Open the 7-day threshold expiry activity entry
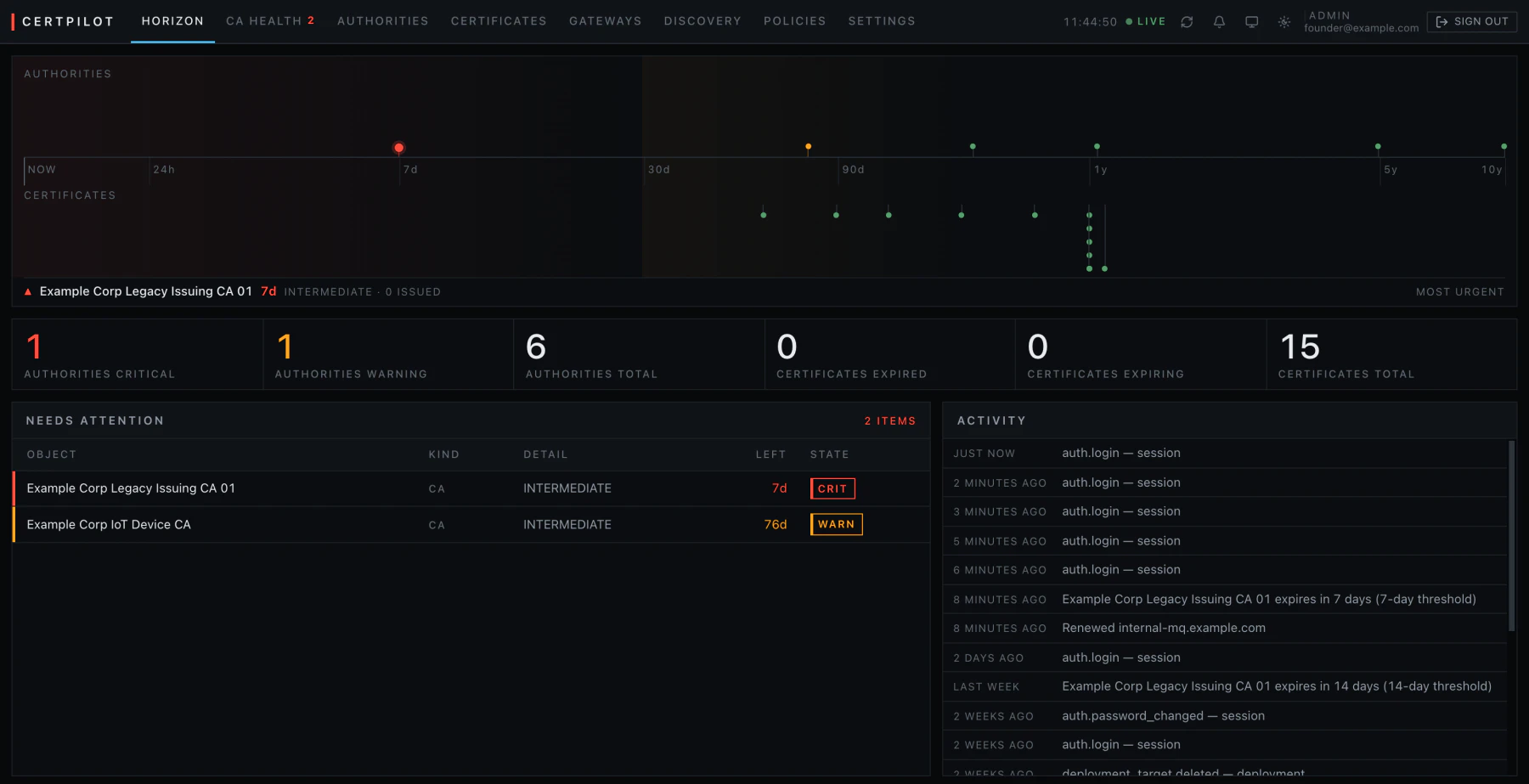This screenshot has width=1529, height=784. pos(1225,600)
